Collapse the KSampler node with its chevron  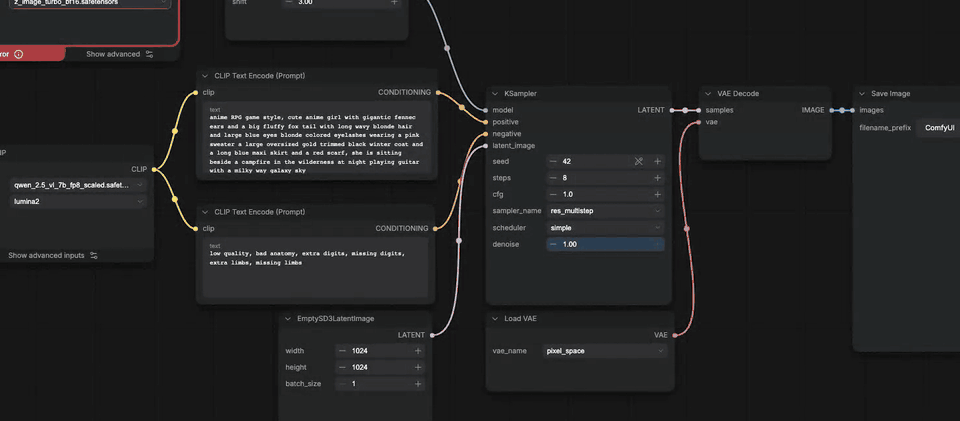[x=495, y=94]
